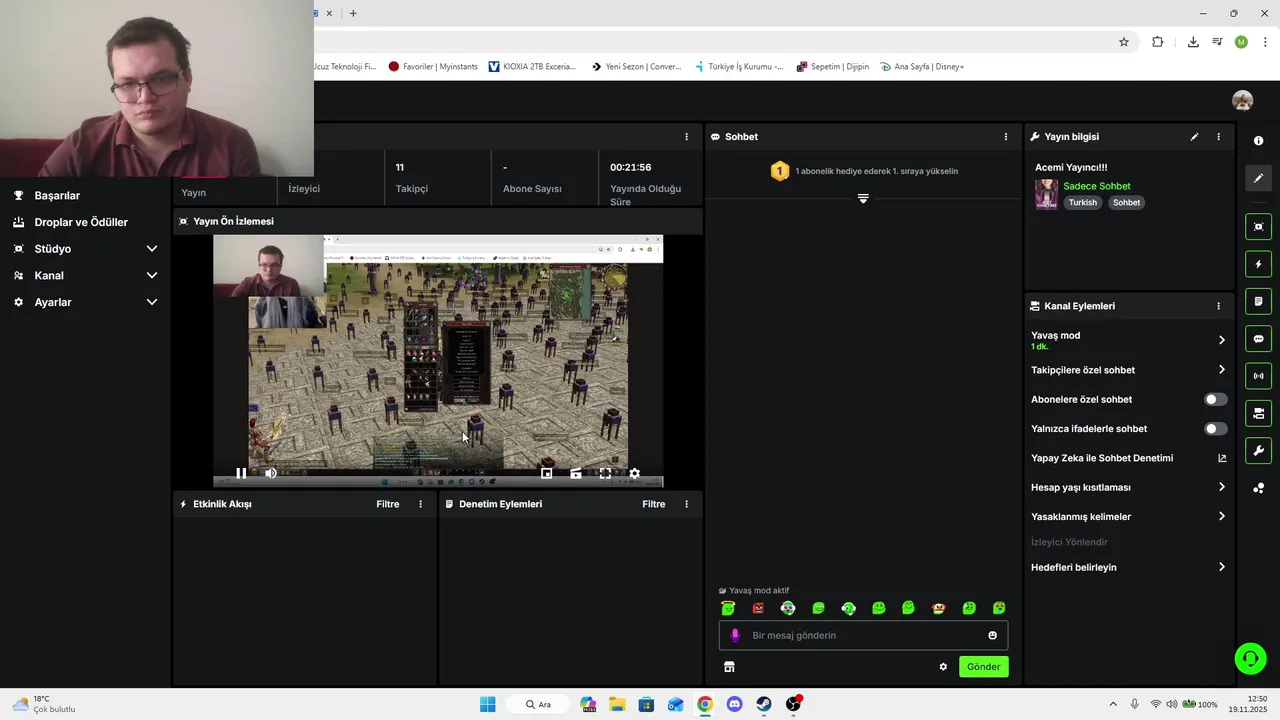
Task: Open the info icon in right sidebar
Action: (1258, 141)
